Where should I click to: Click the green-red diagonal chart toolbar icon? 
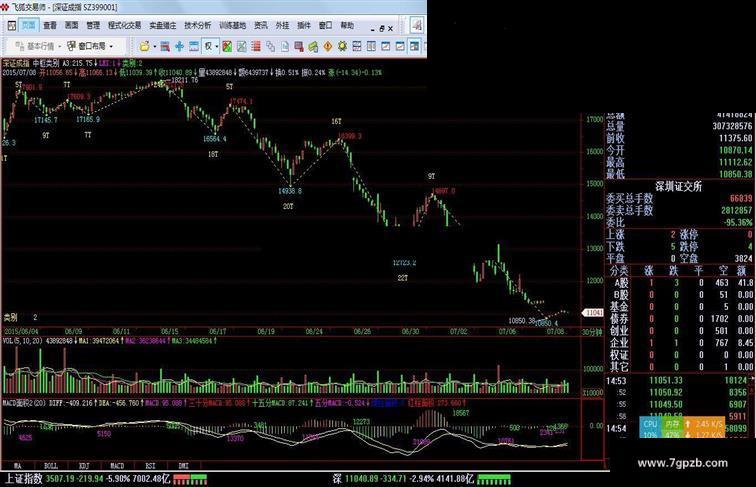pyautogui.click(x=227, y=46)
